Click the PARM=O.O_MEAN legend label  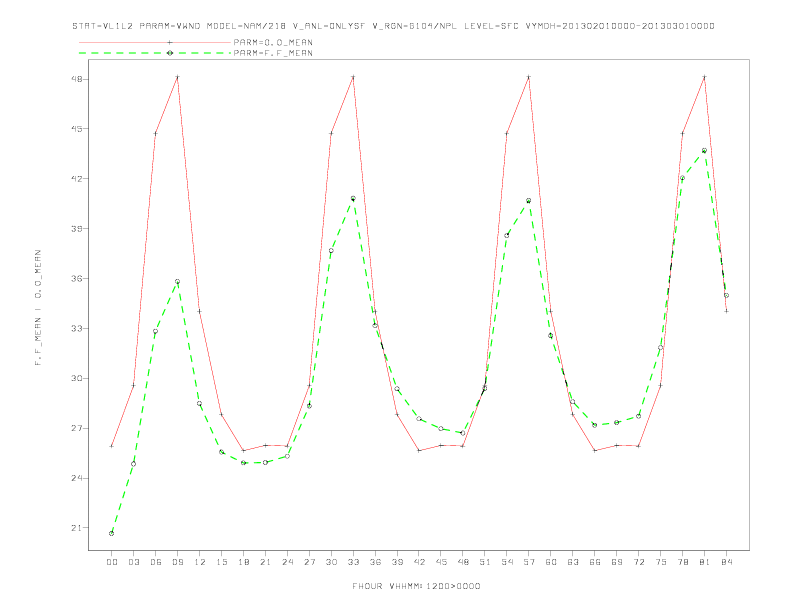click(273, 42)
